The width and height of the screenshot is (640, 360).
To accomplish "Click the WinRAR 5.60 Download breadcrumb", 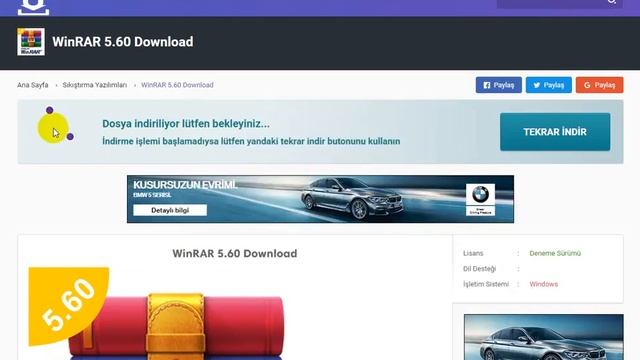I will [x=177, y=85].
